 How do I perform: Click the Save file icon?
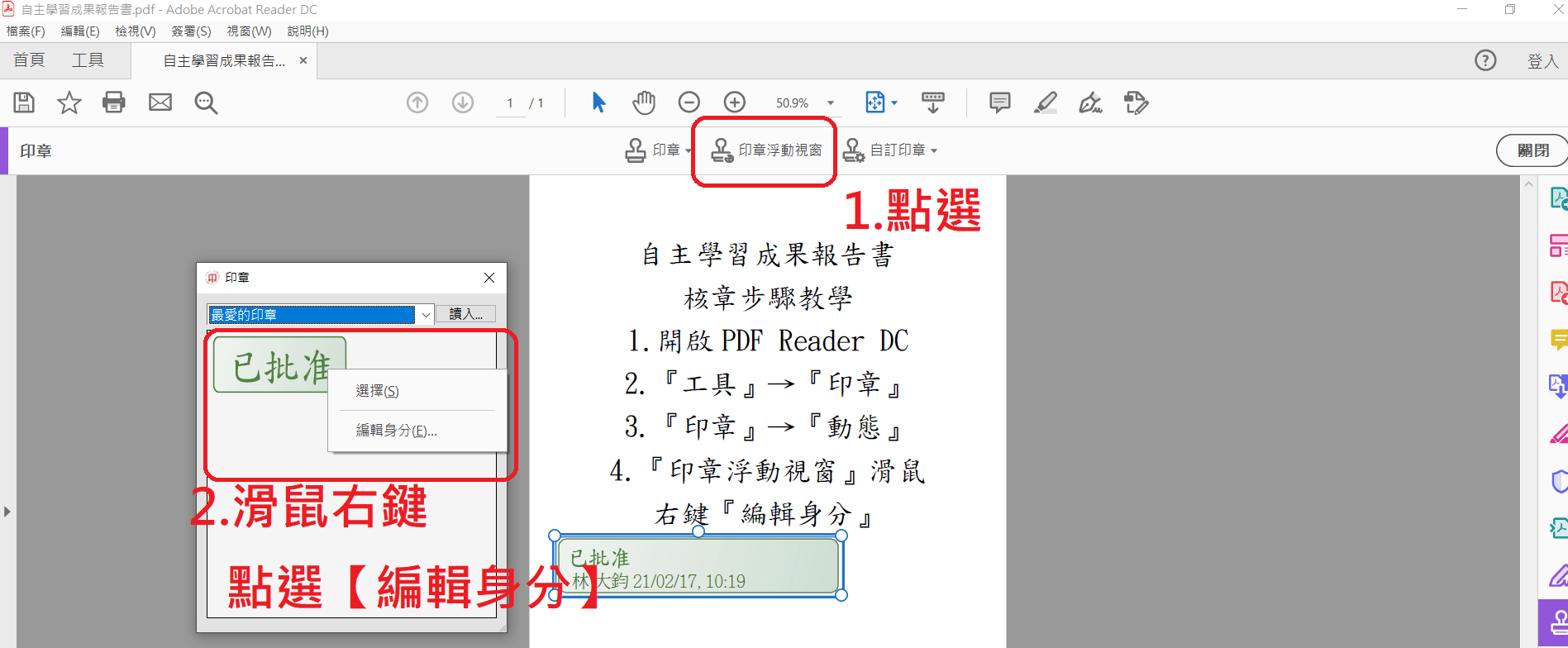(24, 102)
